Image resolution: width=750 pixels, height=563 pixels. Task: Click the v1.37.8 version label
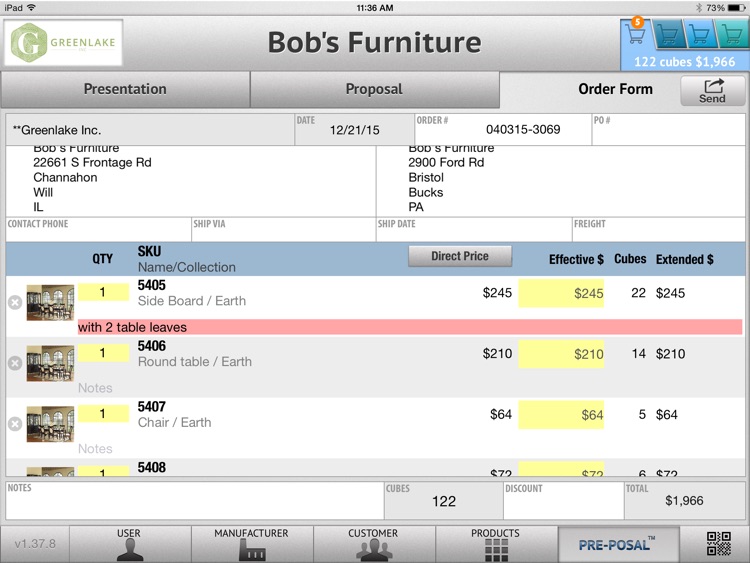tap(35, 544)
